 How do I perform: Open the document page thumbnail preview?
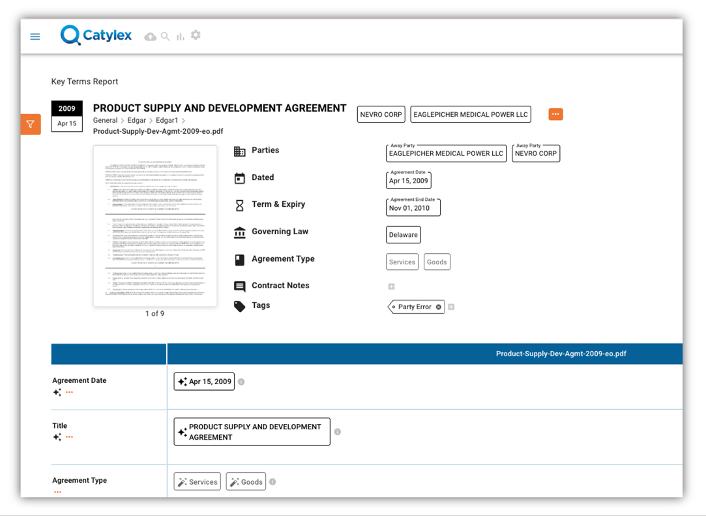click(155, 226)
